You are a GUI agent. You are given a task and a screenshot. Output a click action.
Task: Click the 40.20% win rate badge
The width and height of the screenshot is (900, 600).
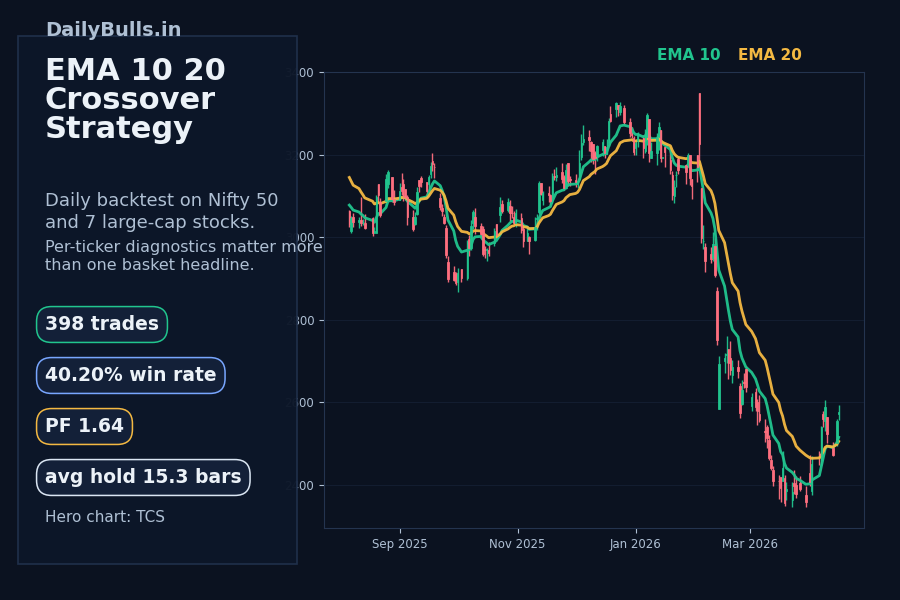131,375
